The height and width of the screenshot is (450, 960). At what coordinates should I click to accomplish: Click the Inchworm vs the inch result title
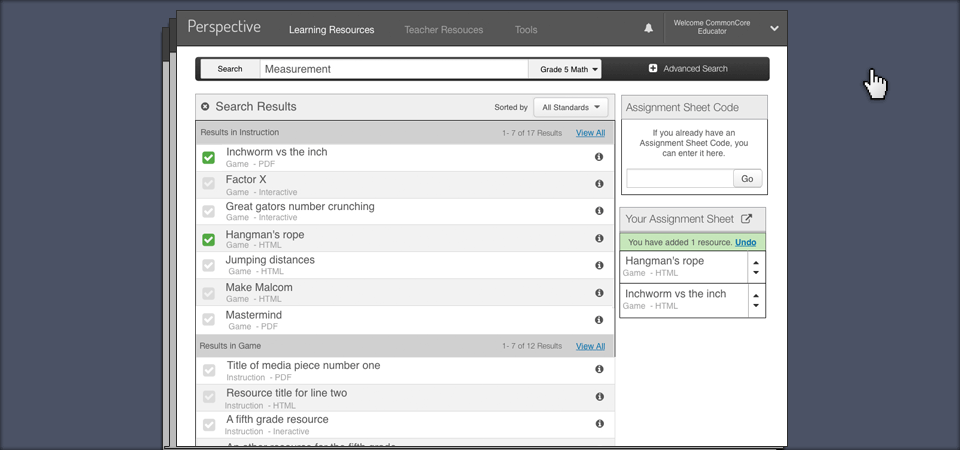(277, 152)
